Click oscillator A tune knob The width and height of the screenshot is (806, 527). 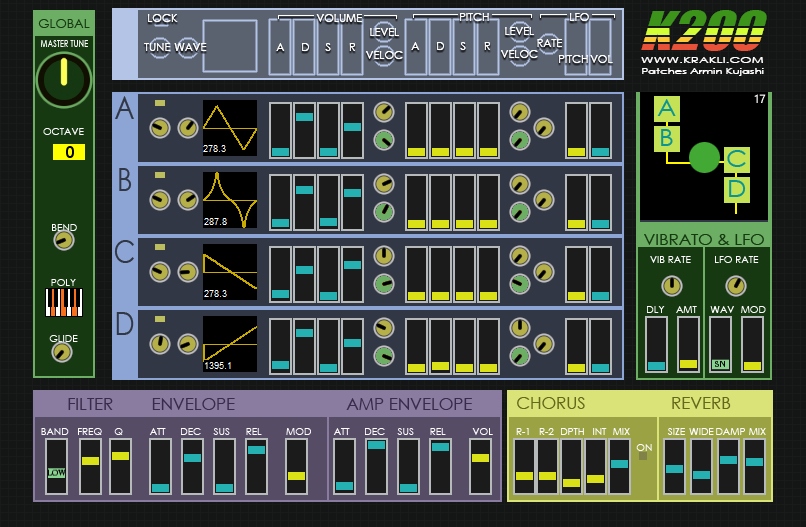coord(159,128)
